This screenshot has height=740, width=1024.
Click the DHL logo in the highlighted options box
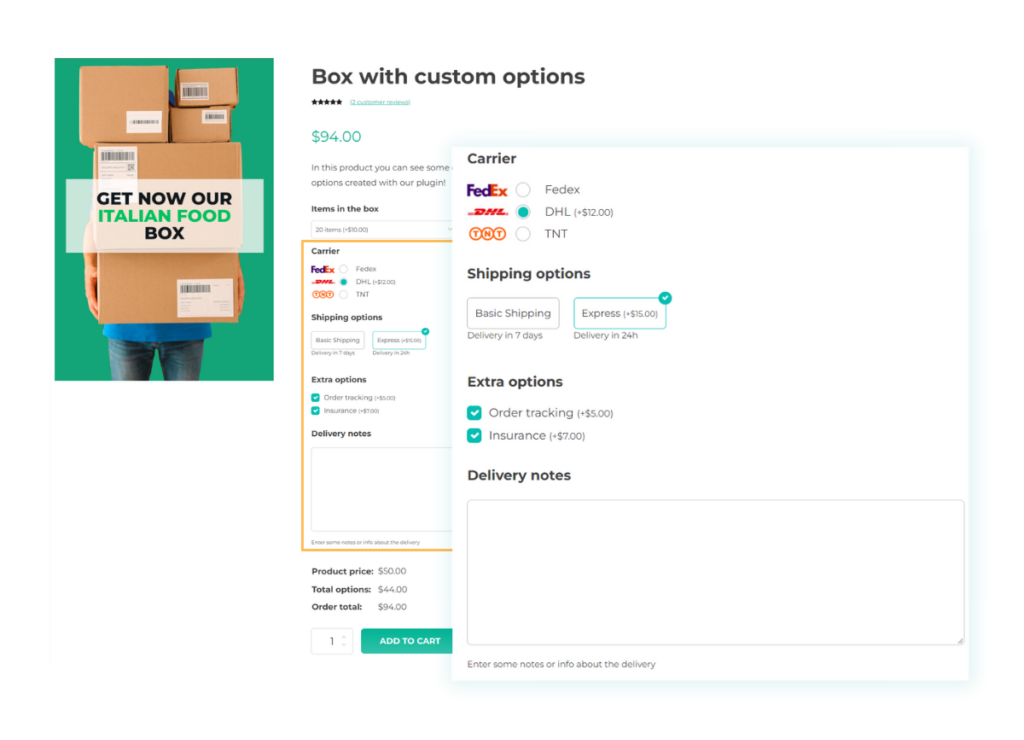323,282
